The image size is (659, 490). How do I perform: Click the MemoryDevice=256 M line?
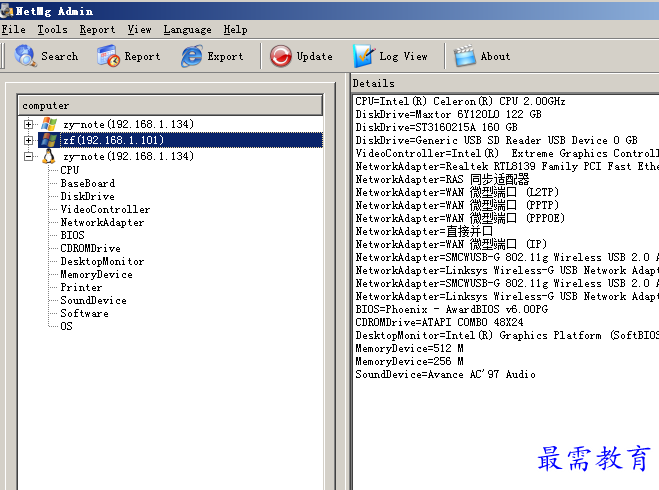[409, 361]
